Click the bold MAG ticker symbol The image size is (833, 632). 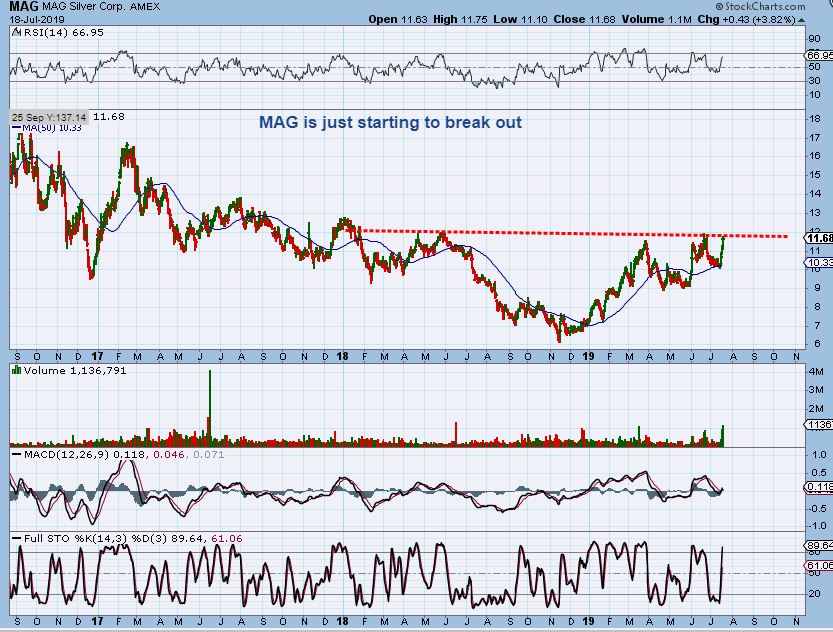pos(23,6)
